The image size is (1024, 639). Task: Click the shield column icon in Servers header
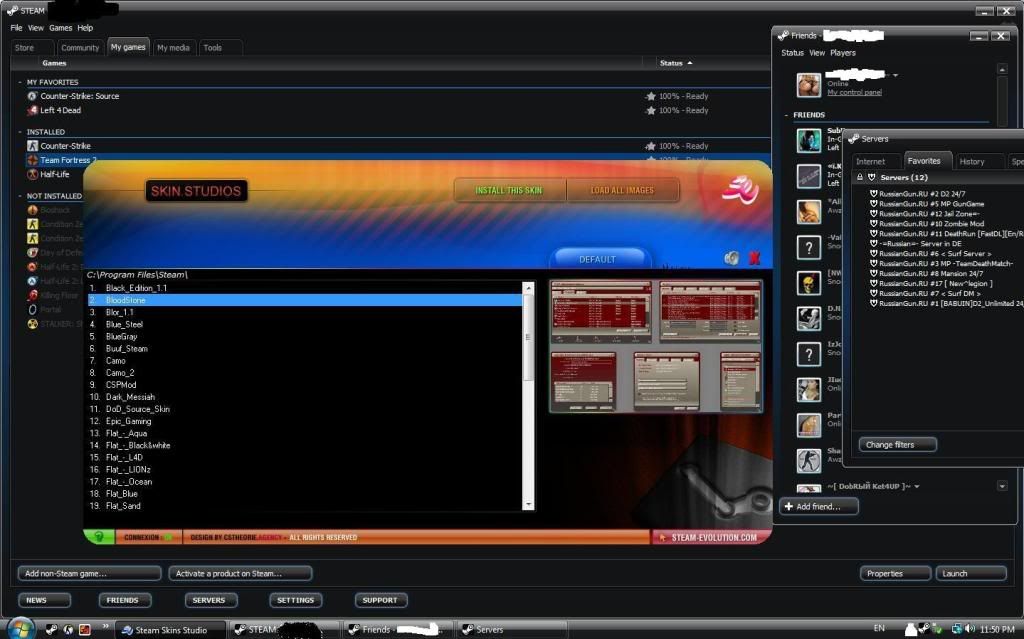tap(871, 177)
